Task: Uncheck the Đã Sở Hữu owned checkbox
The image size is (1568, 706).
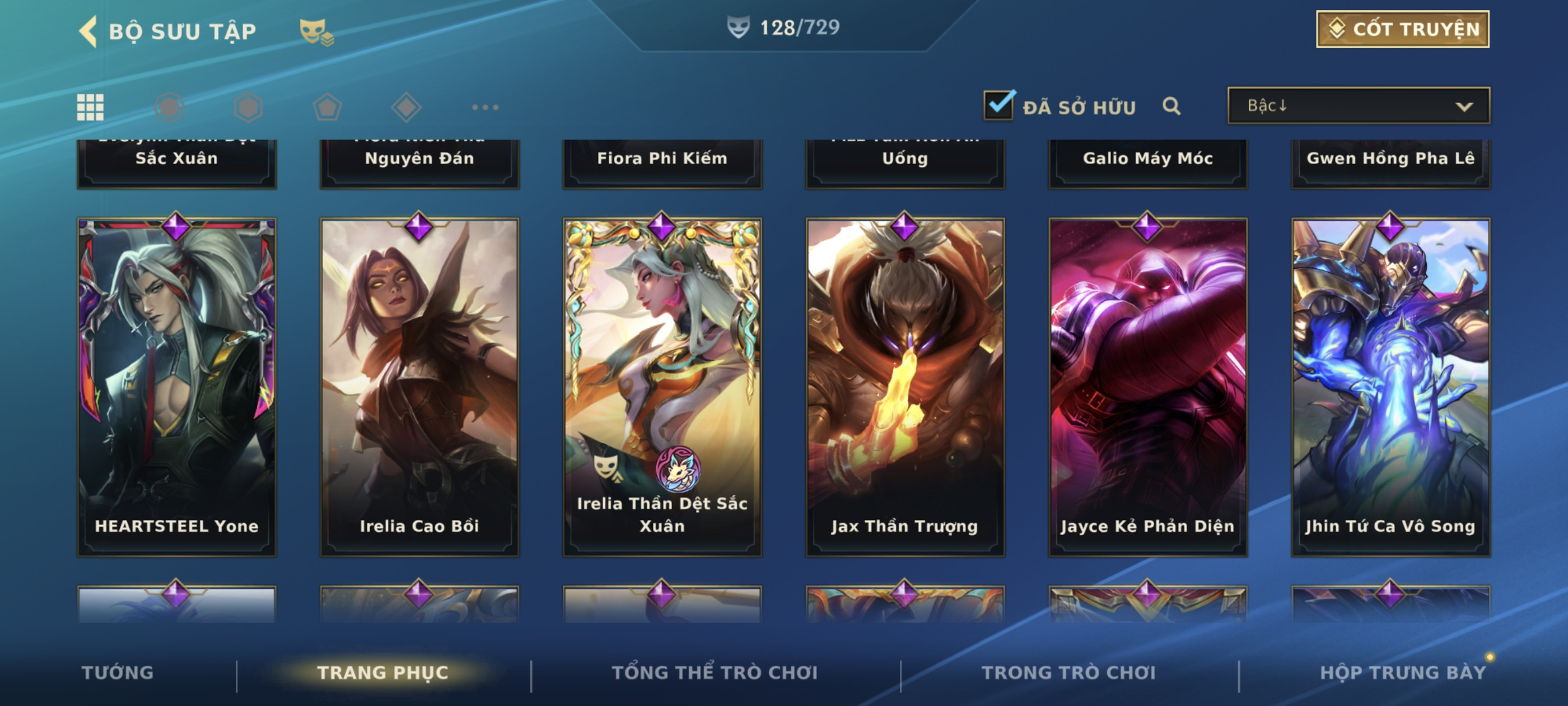Action: pyautogui.click(x=999, y=105)
